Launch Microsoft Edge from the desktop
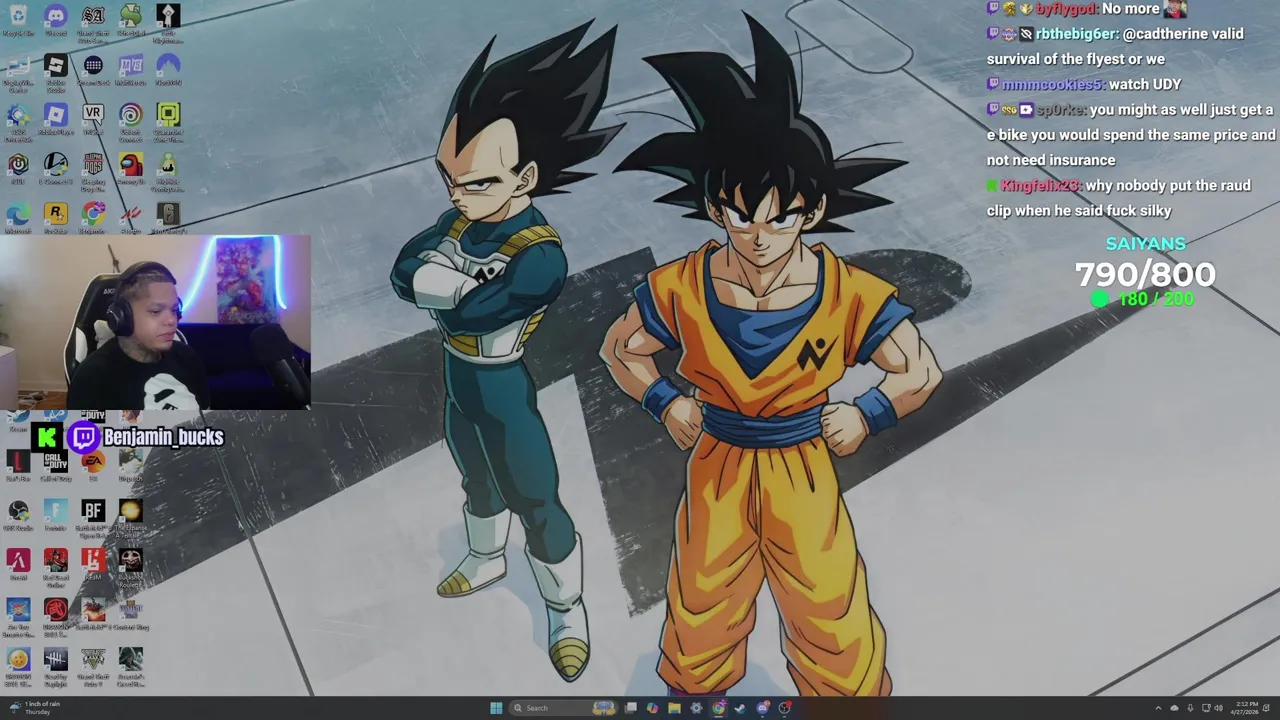 [x=18, y=218]
